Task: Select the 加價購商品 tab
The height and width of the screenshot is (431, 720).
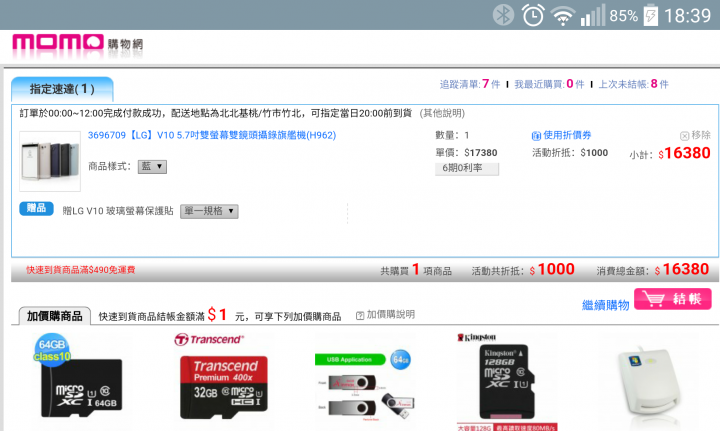Action: [54, 316]
